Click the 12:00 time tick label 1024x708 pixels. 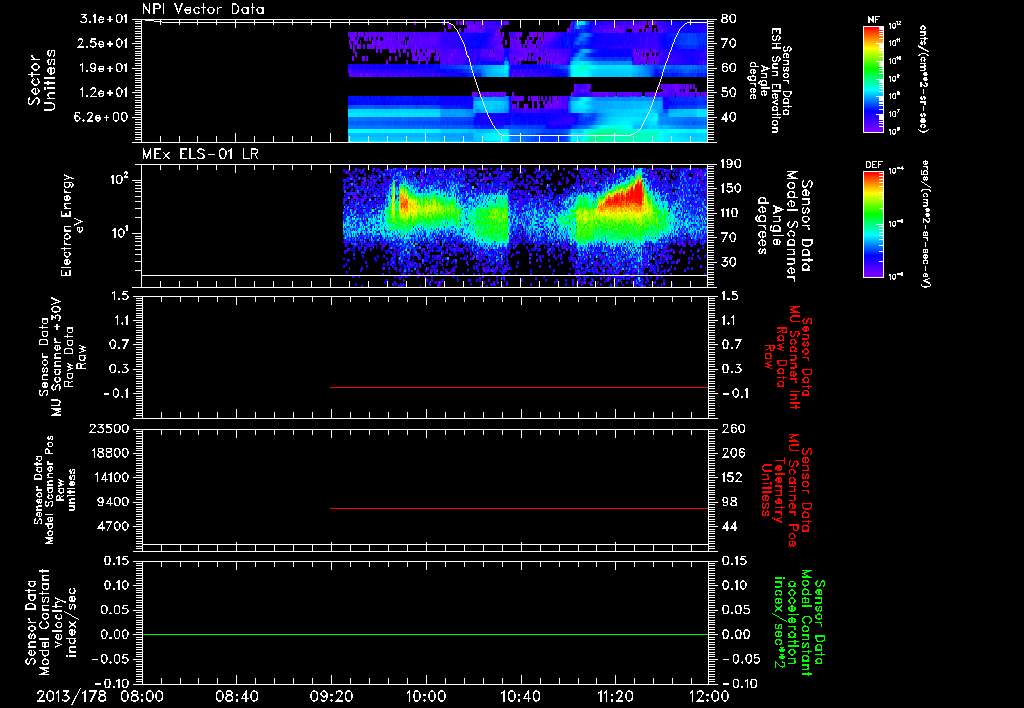[709, 696]
